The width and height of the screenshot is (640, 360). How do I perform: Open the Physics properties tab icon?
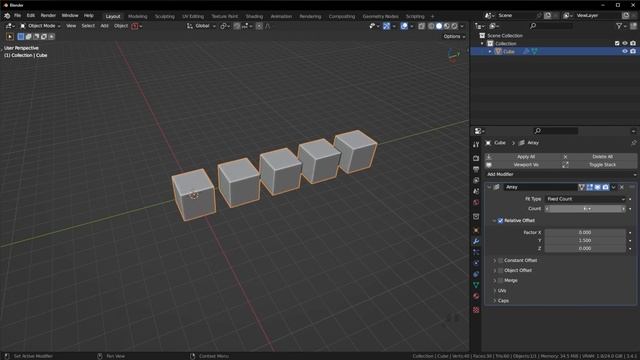coord(476,263)
